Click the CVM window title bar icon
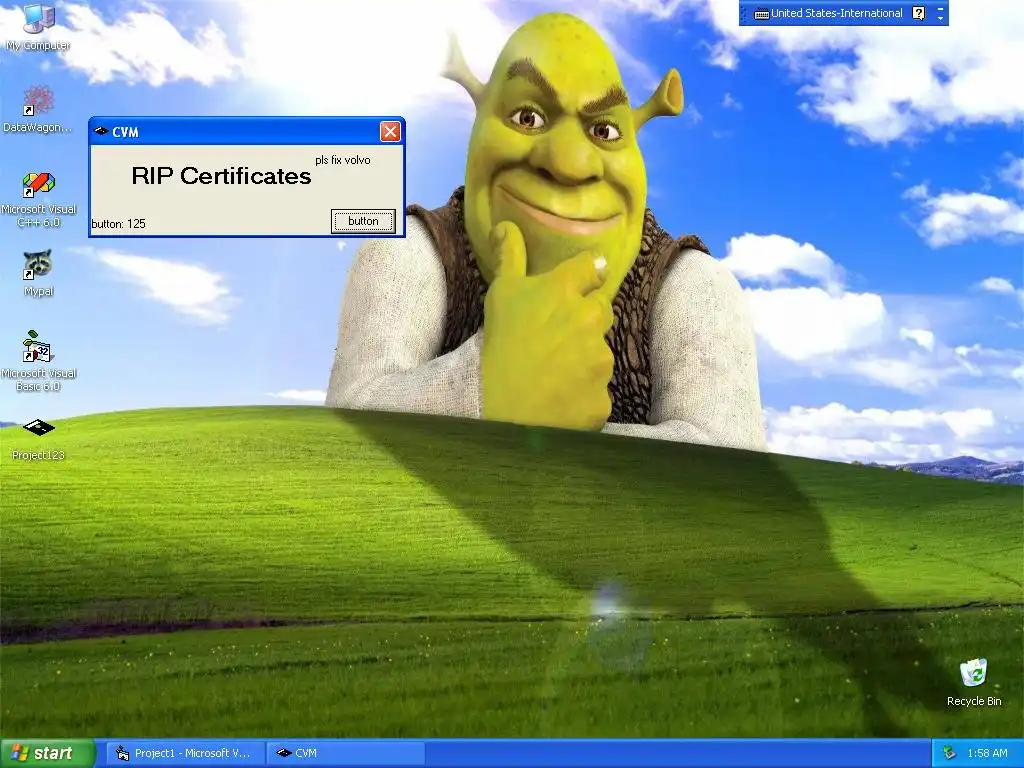 [x=101, y=132]
